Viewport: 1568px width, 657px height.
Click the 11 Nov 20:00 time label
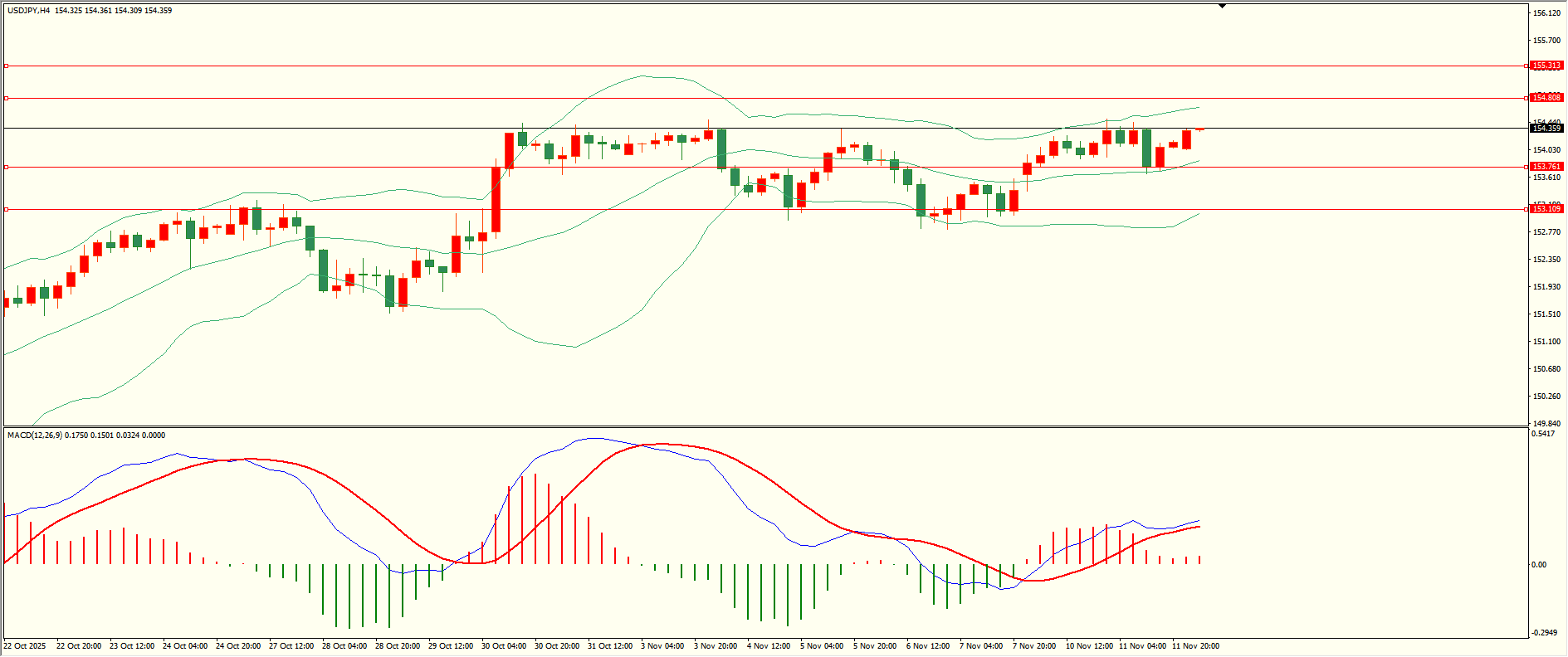[1195, 646]
